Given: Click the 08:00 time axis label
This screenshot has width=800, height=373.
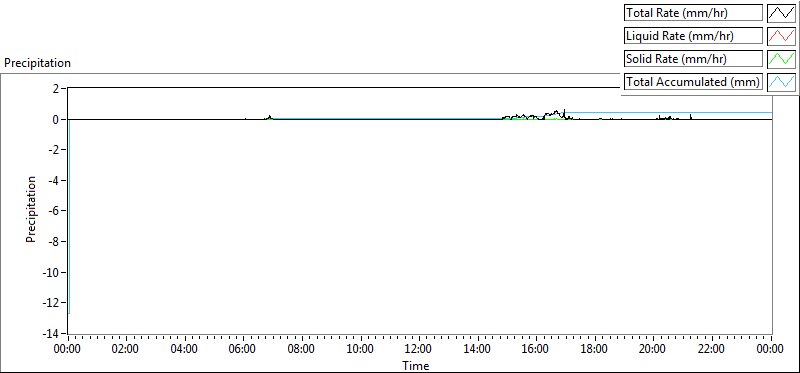Looking at the screenshot, I should pyautogui.click(x=301, y=349).
